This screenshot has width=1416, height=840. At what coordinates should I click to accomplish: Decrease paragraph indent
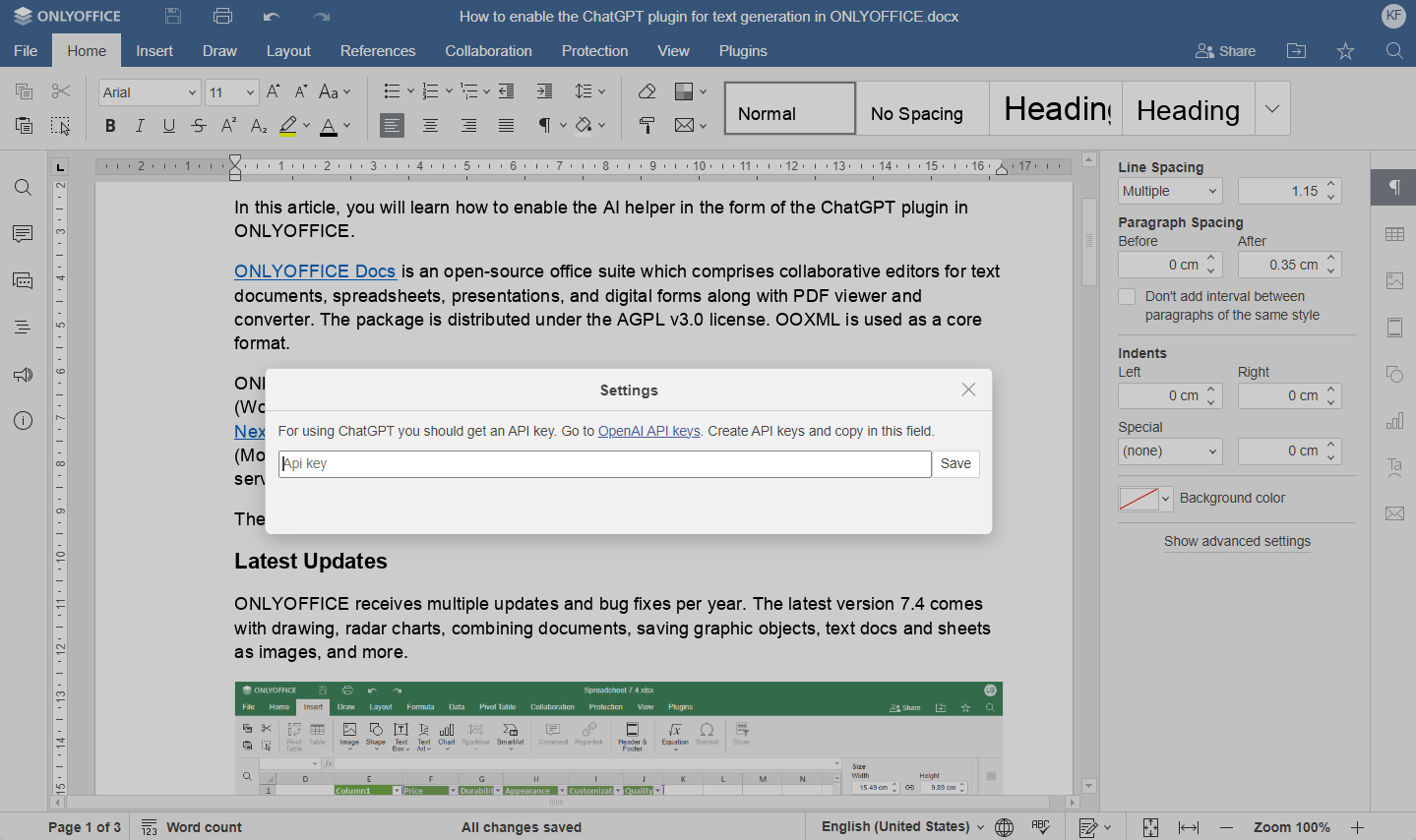[507, 91]
